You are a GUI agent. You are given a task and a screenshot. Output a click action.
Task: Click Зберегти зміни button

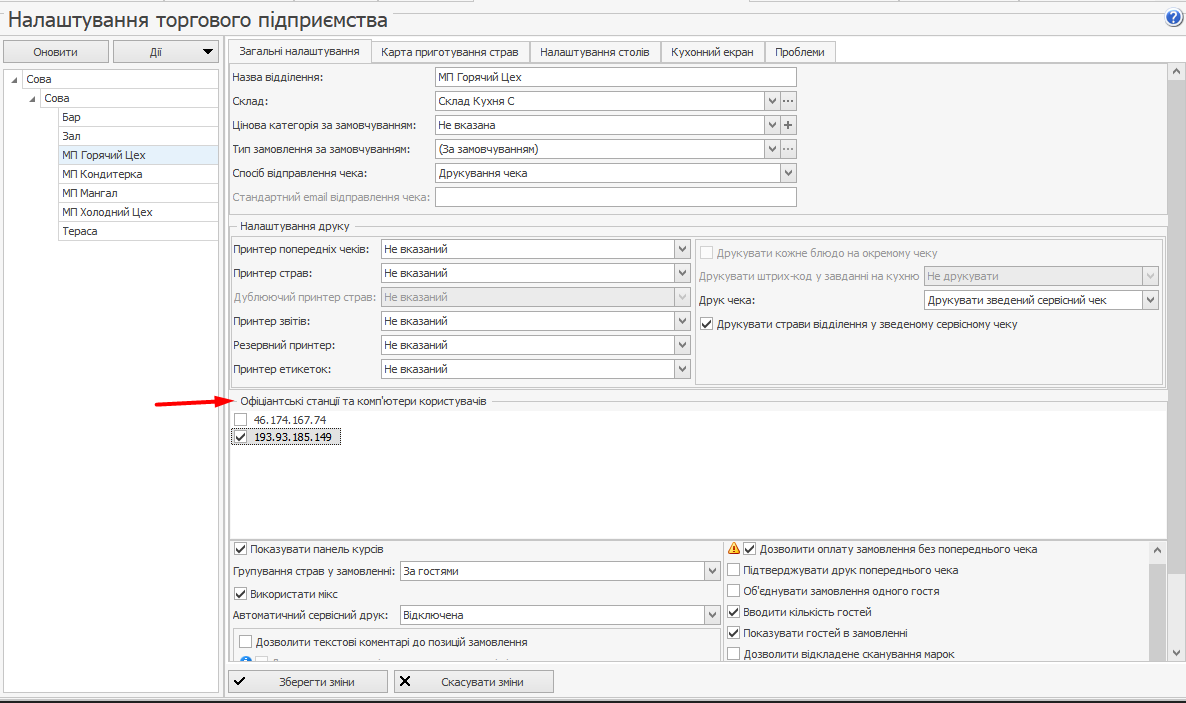tap(307, 682)
